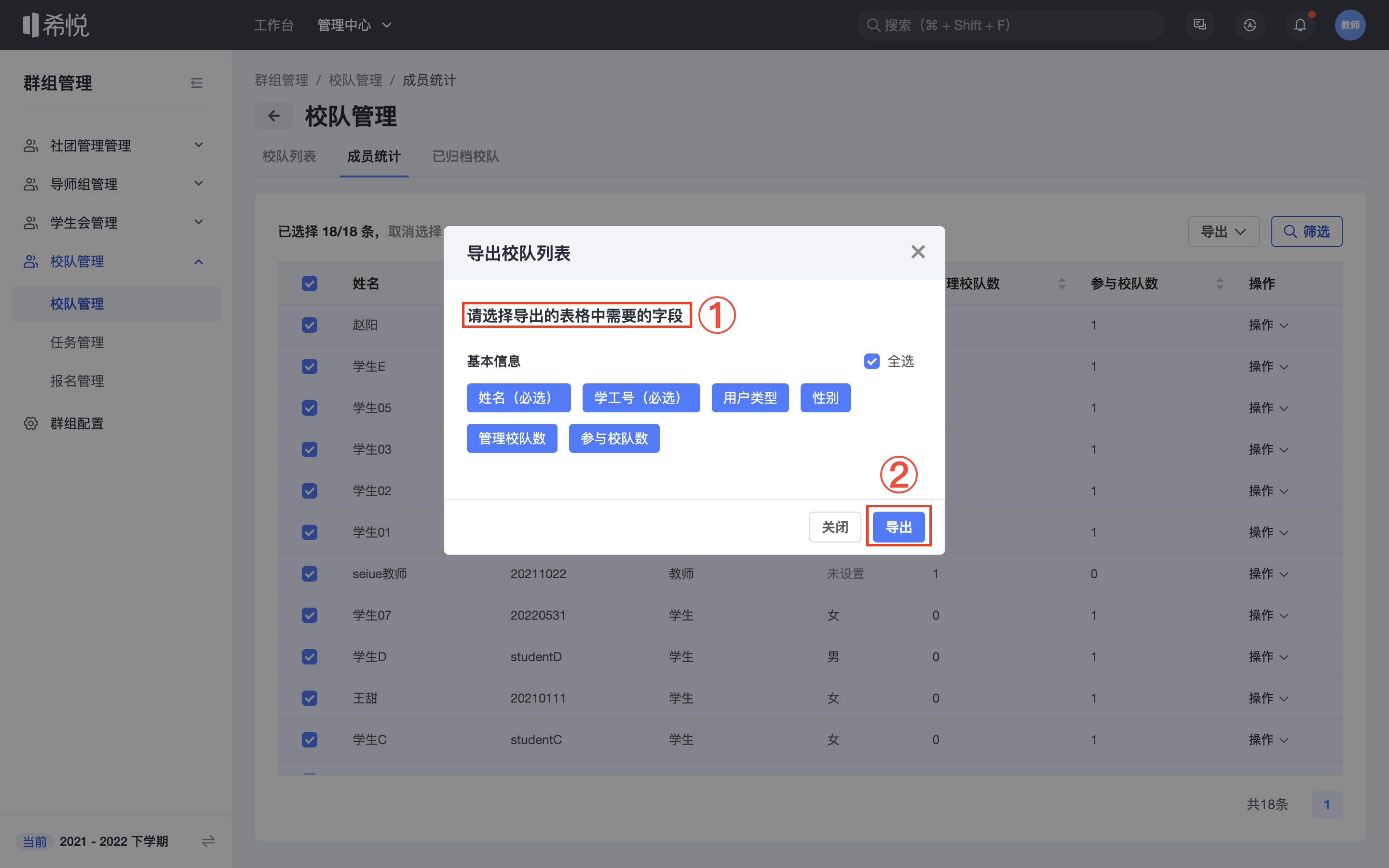Open the 管理中心 dropdown in header
Image resolution: width=1389 pixels, height=868 pixels.
pos(354,25)
